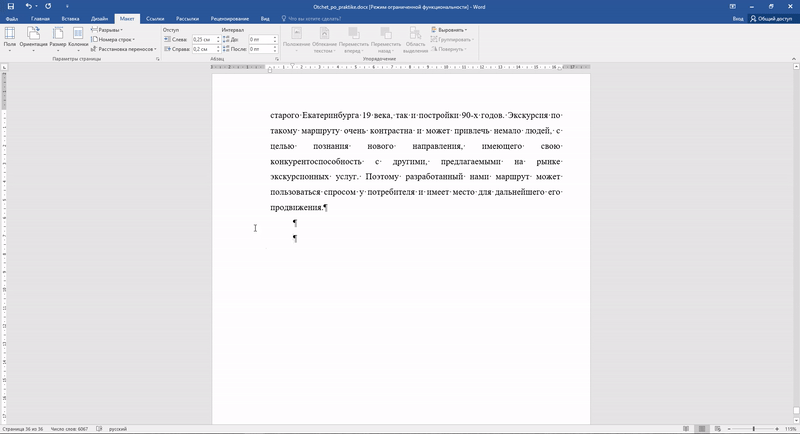Click the zoom slider handle
800x434 pixels.
click(x=754, y=429)
